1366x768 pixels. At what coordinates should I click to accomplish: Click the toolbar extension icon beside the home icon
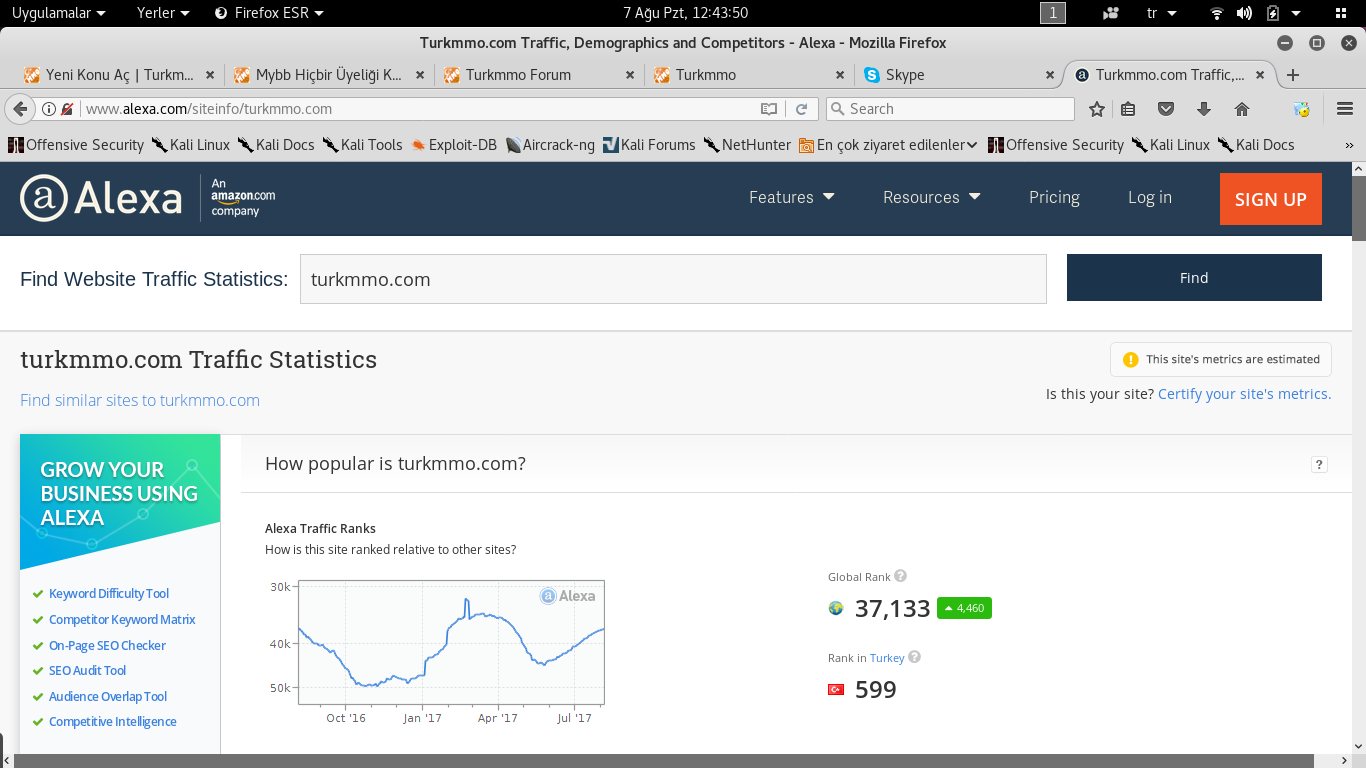1301,109
